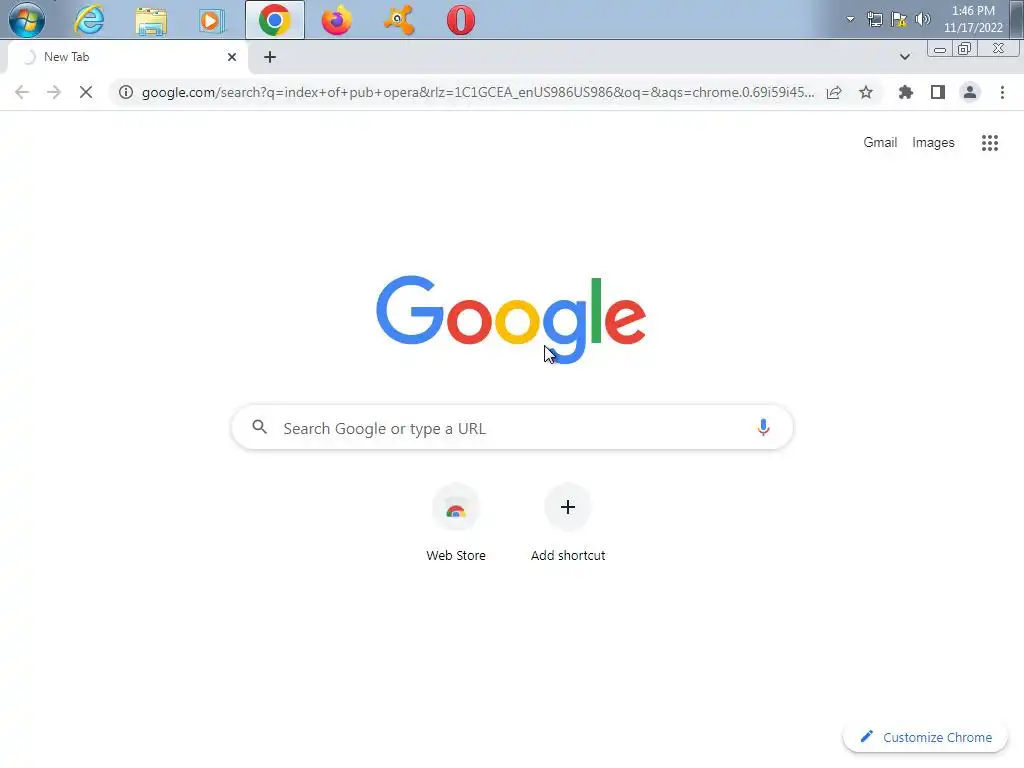This screenshot has width=1024, height=768.
Task: Open Chrome three-dot menu
Action: pos(1002,92)
